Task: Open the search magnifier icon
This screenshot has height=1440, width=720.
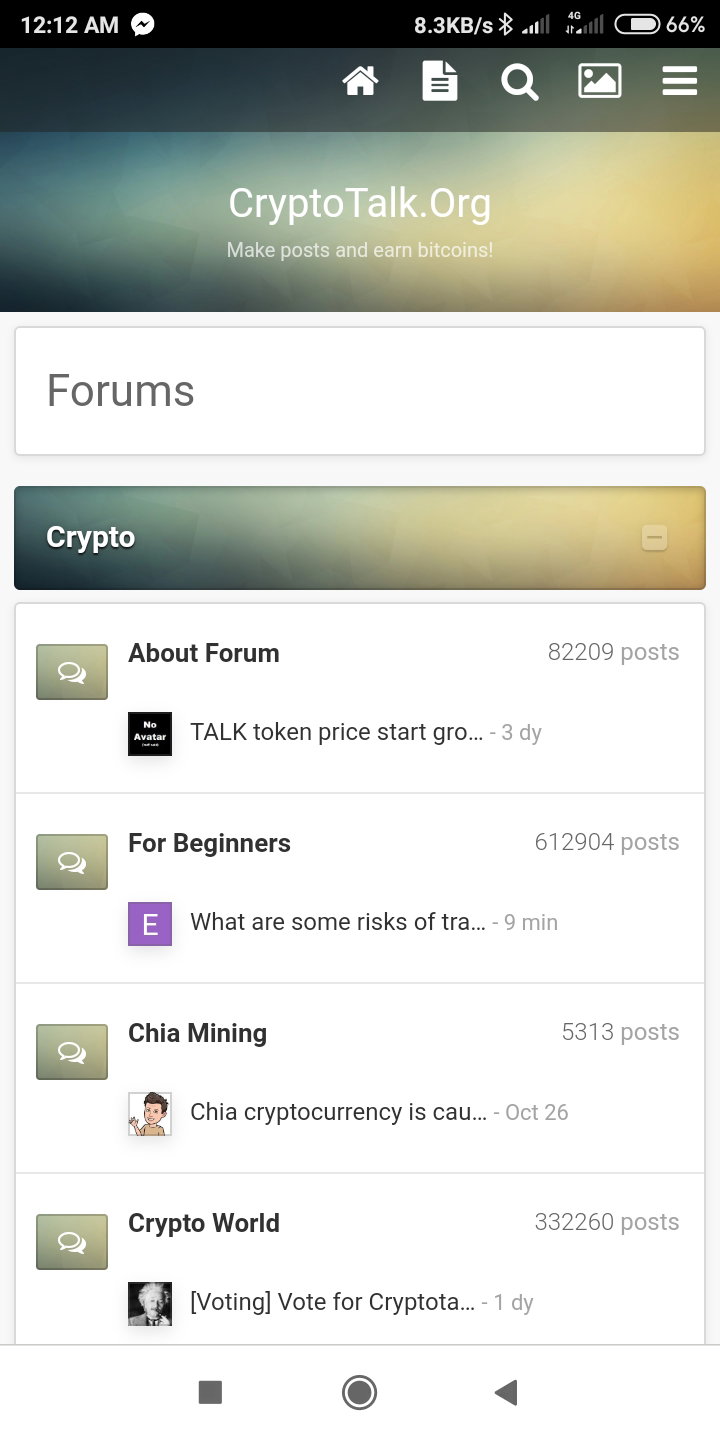Action: 520,81
